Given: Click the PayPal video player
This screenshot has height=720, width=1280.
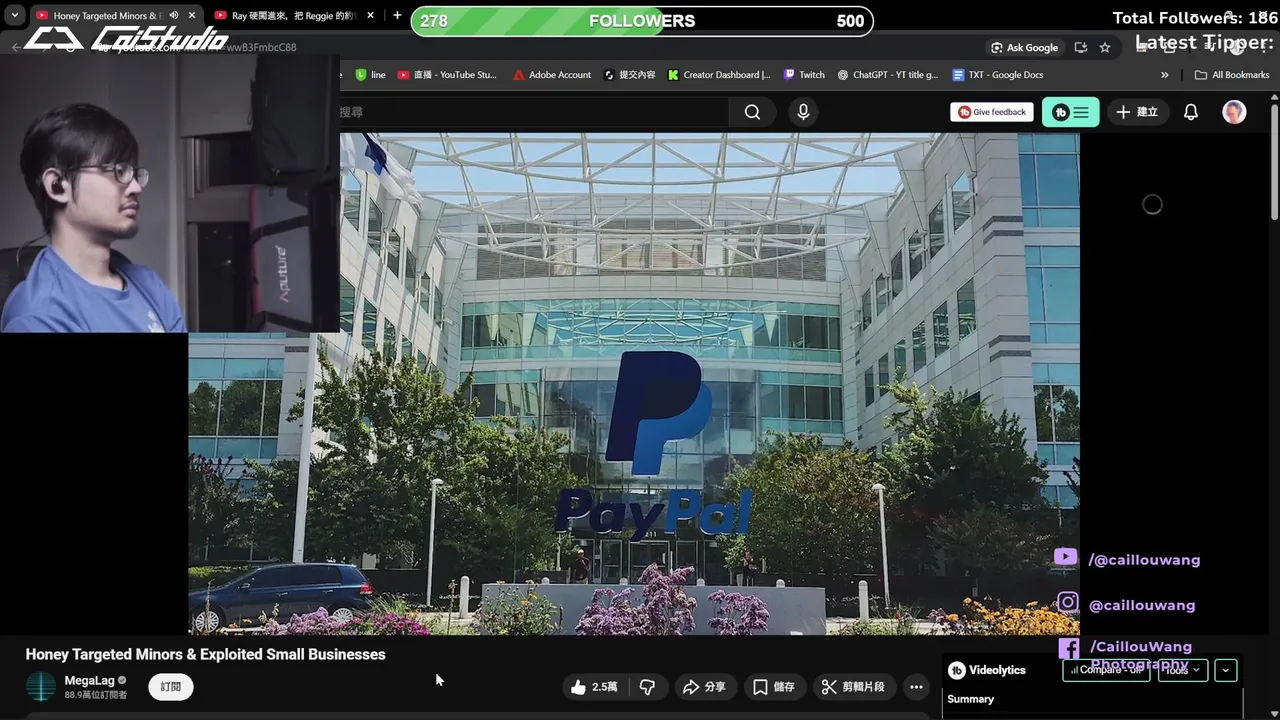Looking at the screenshot, I should point(634,384).
